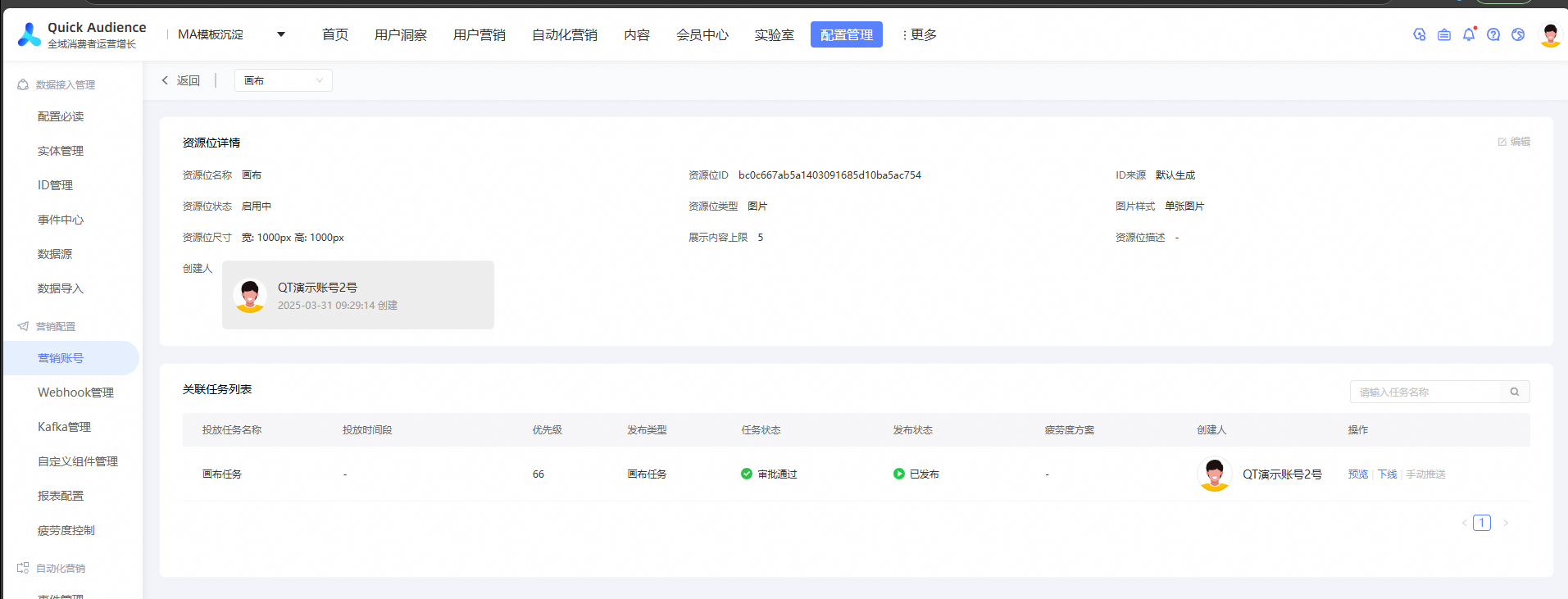Image resolution: width=1568 pixels, height=599 pixels.
Task: Open the 首页 tab
Action: (x=335, y=34)
